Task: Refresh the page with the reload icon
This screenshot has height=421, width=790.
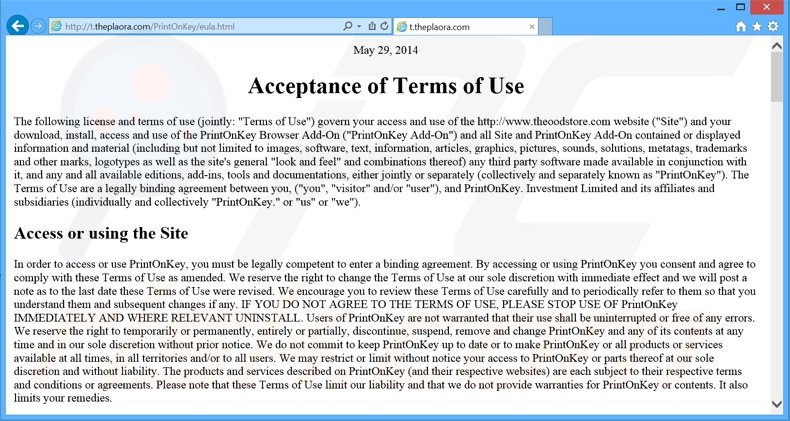Action: click(384, 26)
